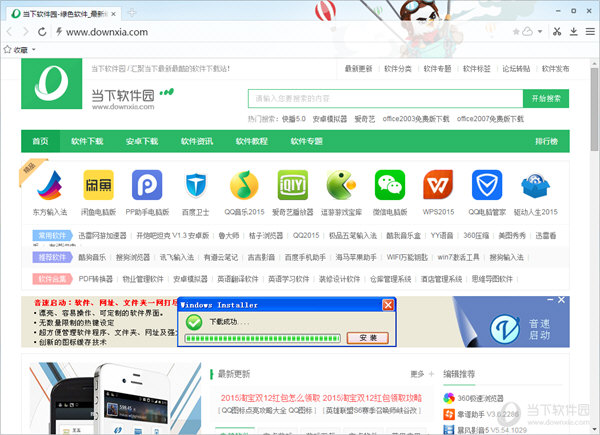Open dropdown arrow beside cloud icon
Screen dimensions: 600x435
pyautogui.click(x=540, y=32)
